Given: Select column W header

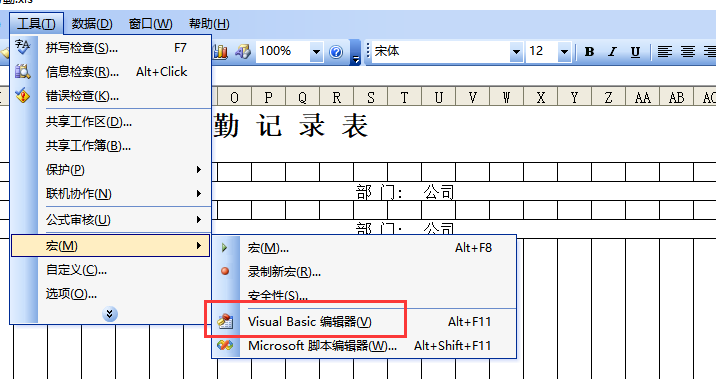Looking at the screenshot, I should click(x=506, y=97).
